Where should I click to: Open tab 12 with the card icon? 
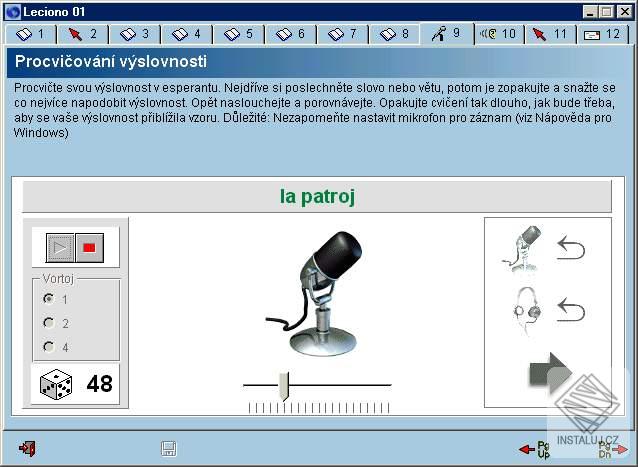click(603, 34)
